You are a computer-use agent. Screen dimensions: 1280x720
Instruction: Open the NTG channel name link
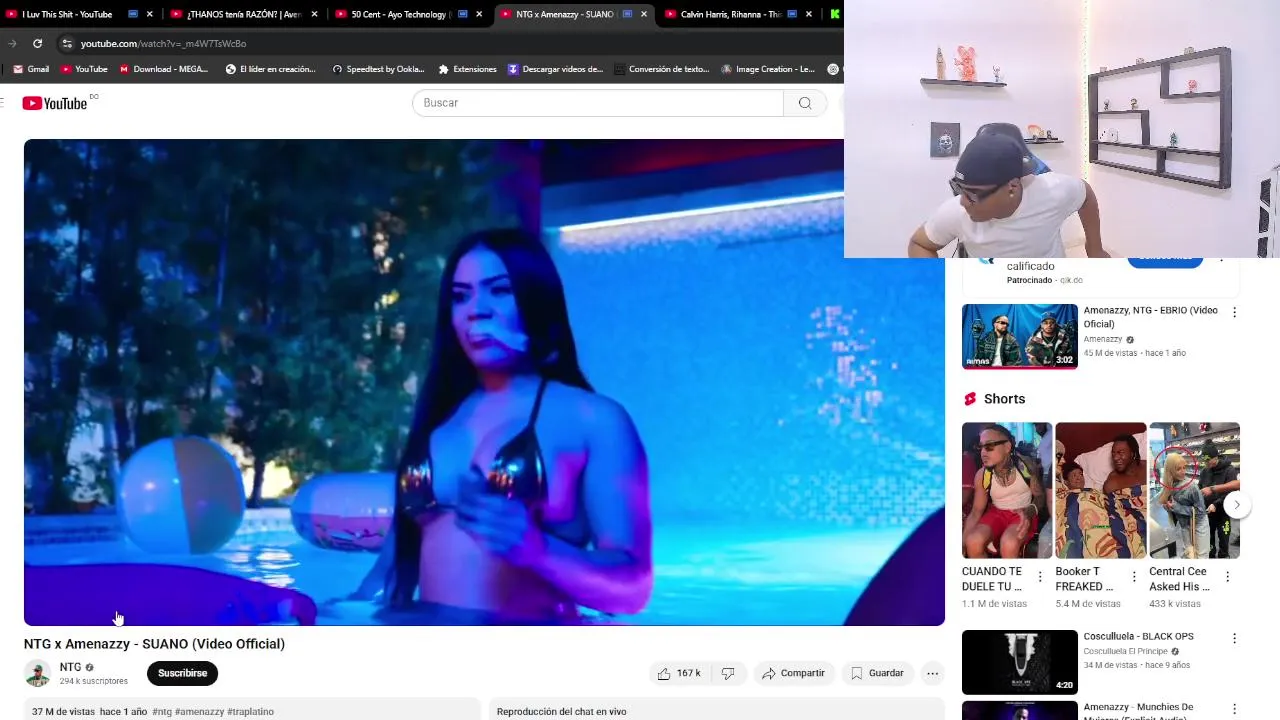(70, 667)
